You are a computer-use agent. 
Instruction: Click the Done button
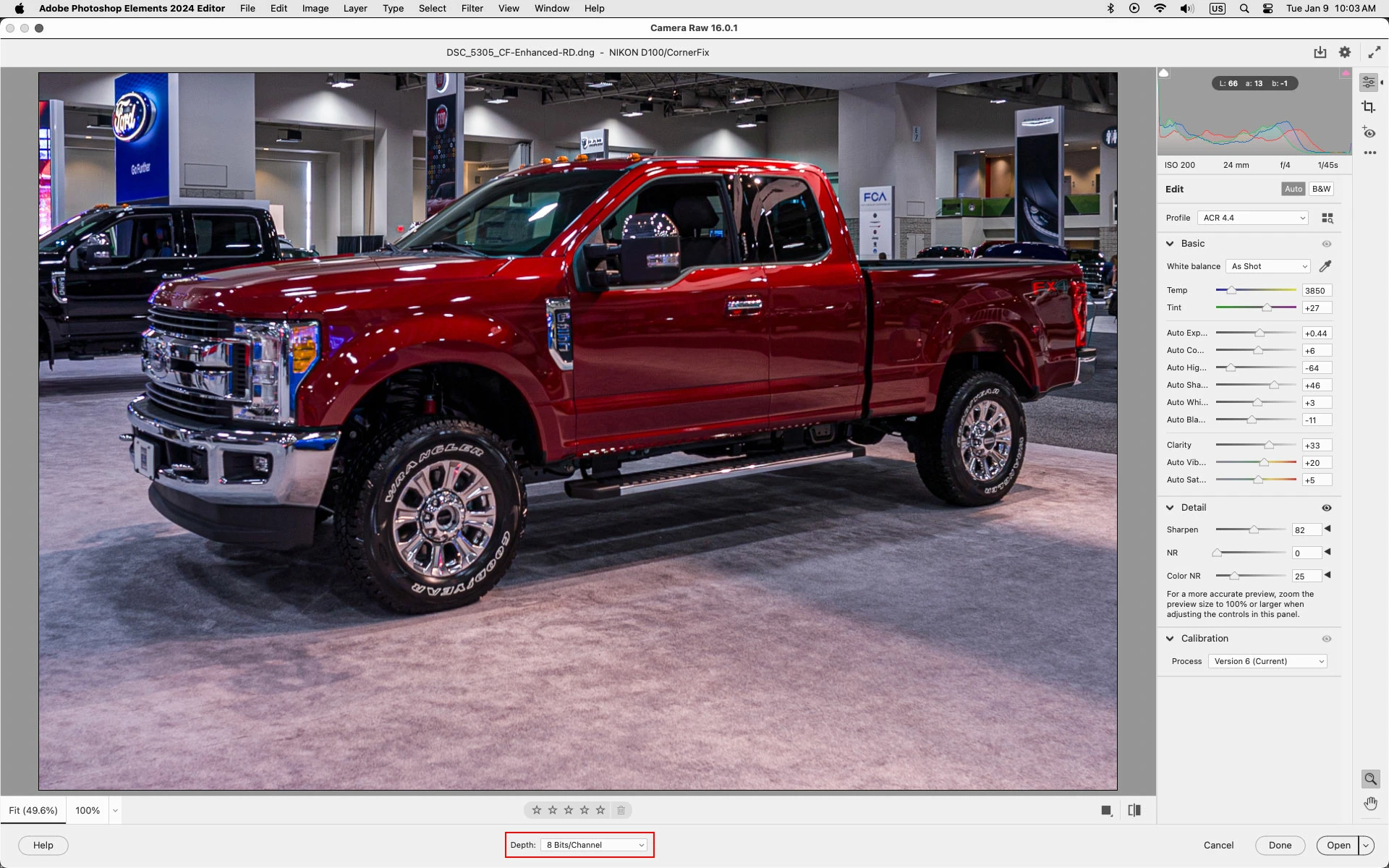pos(1279,845)
